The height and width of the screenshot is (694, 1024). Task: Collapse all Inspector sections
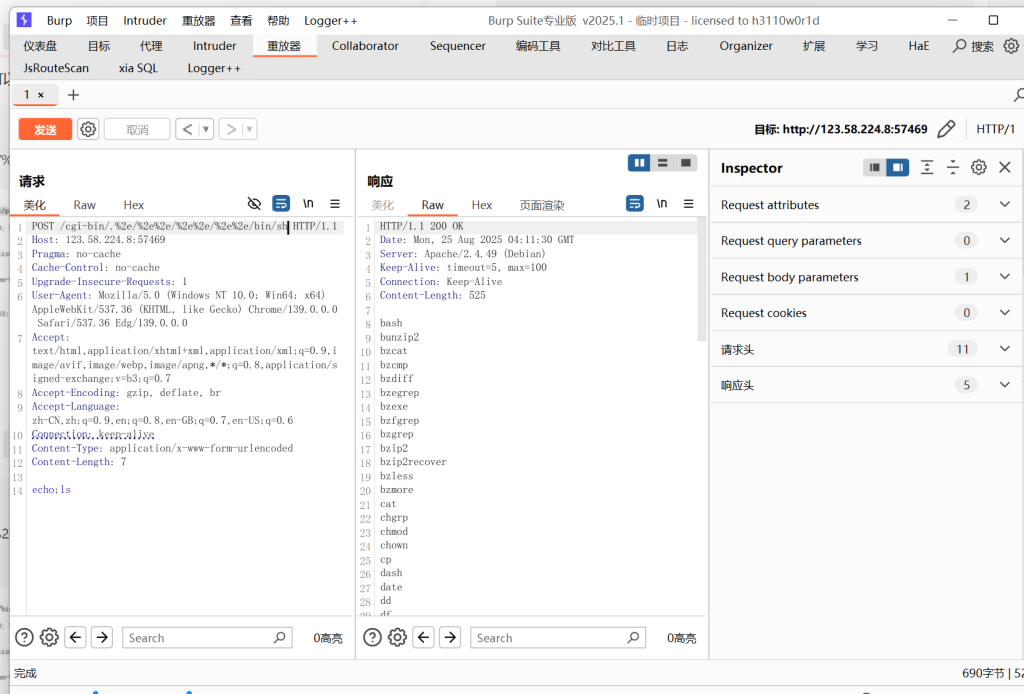pyautogui.click(x=953, y=168)
